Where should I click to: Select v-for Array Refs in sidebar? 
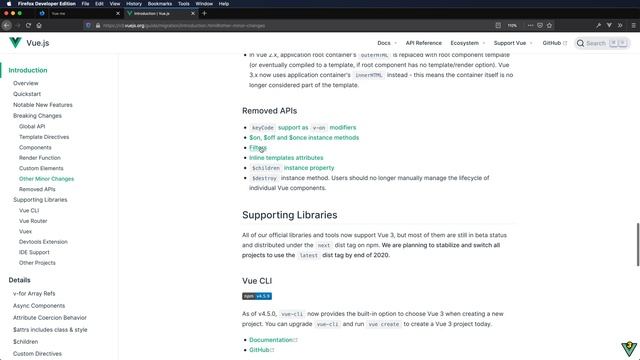click(34, 293)
